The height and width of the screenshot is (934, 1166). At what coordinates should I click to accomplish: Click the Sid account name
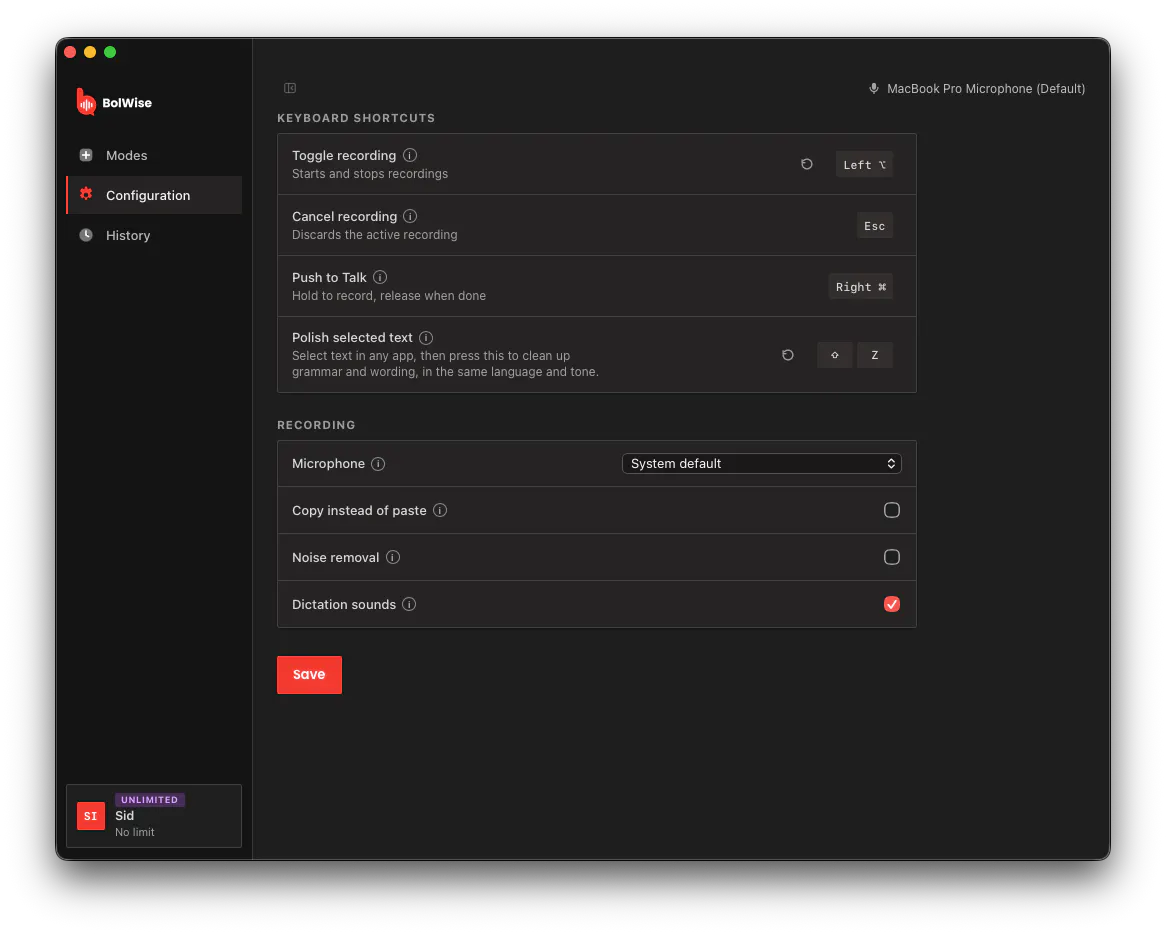pyautogui.click(x=124, y=816)
